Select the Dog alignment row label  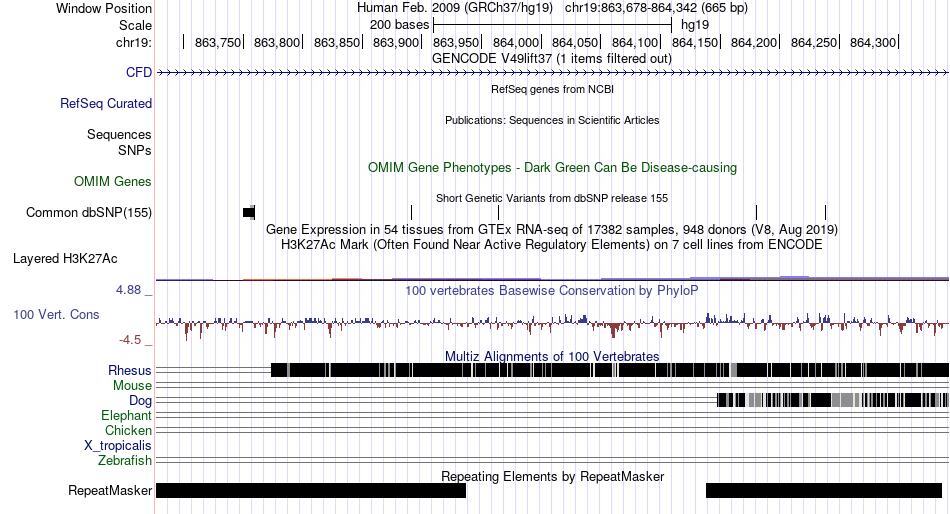click(140, 401)
